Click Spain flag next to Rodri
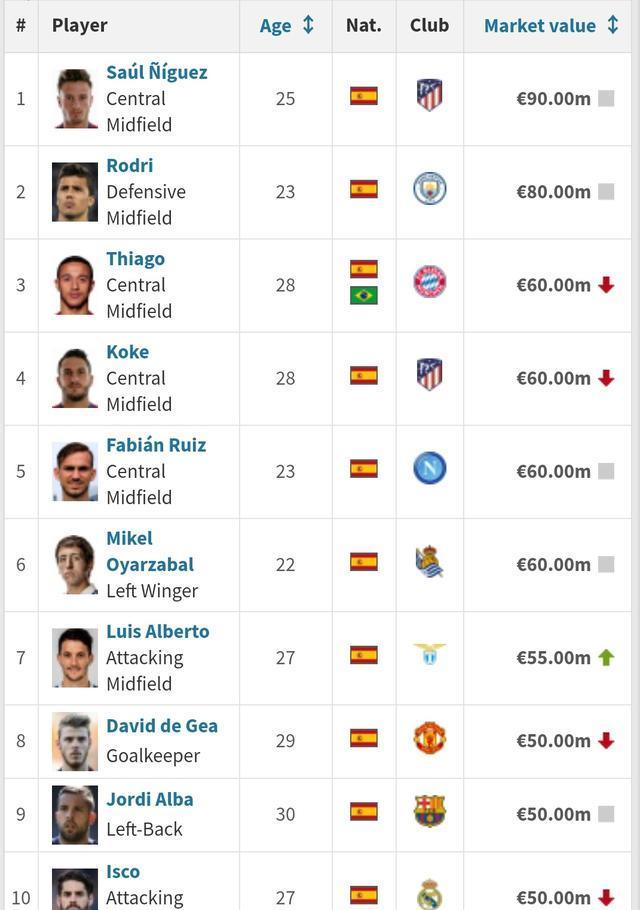Screen dimensions: 640x910 tap(364, 189)
